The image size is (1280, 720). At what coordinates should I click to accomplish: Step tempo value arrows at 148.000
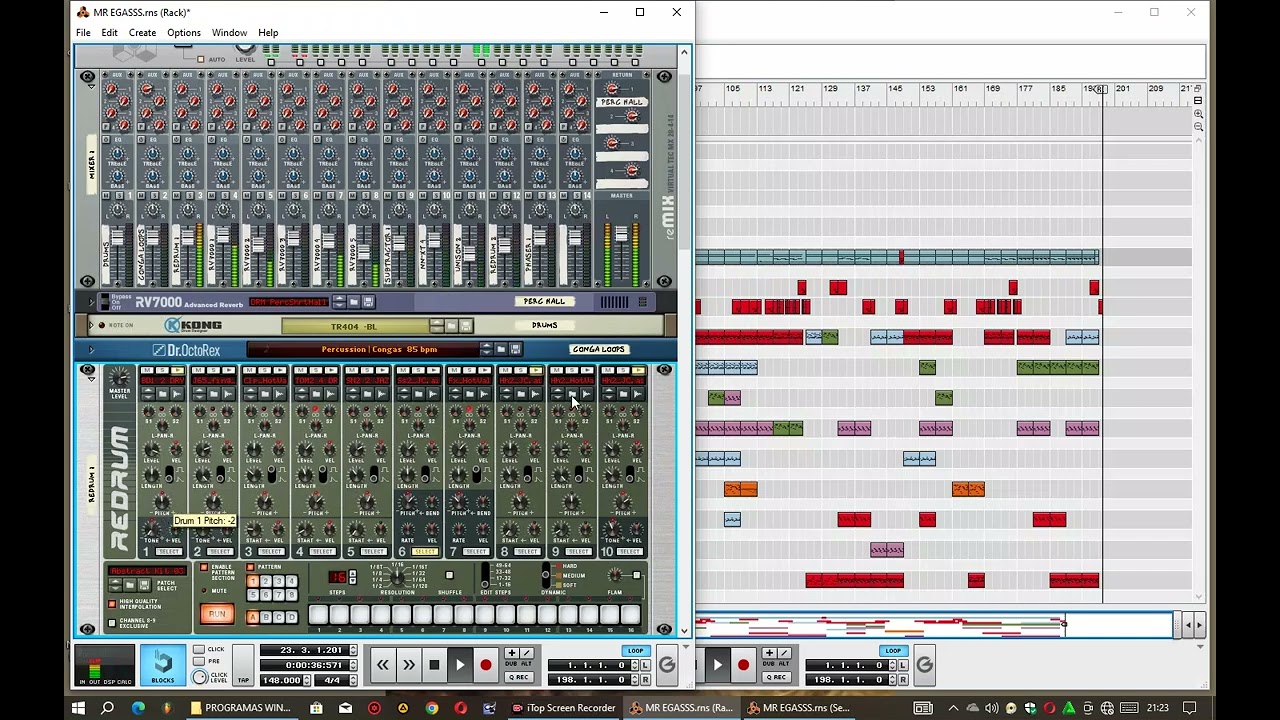coord(306,680)
